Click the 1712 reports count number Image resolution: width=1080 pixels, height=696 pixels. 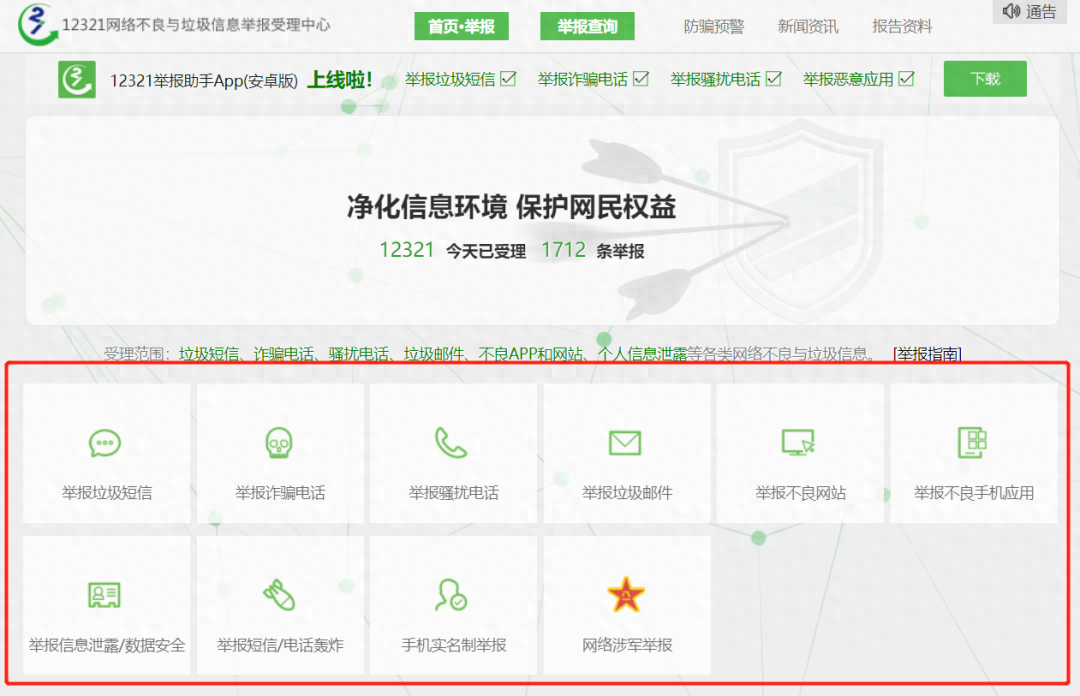[x=563, y=249]
